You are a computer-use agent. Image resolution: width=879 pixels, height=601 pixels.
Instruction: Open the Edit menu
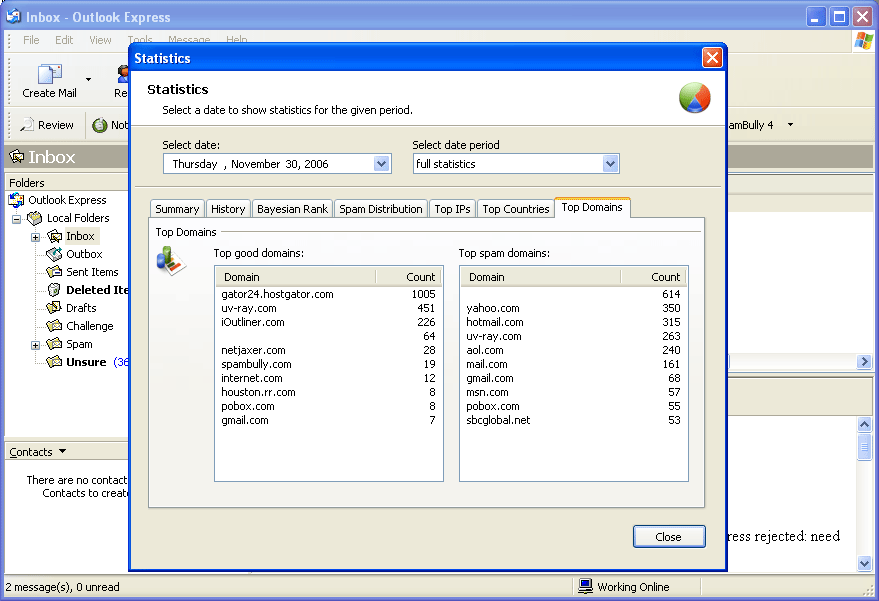[64, 40]
